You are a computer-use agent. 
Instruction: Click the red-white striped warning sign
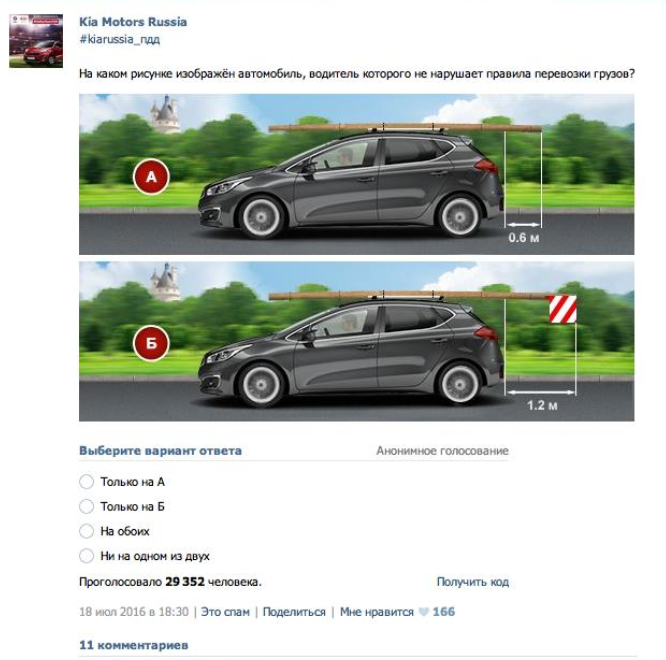coord(563,309)
